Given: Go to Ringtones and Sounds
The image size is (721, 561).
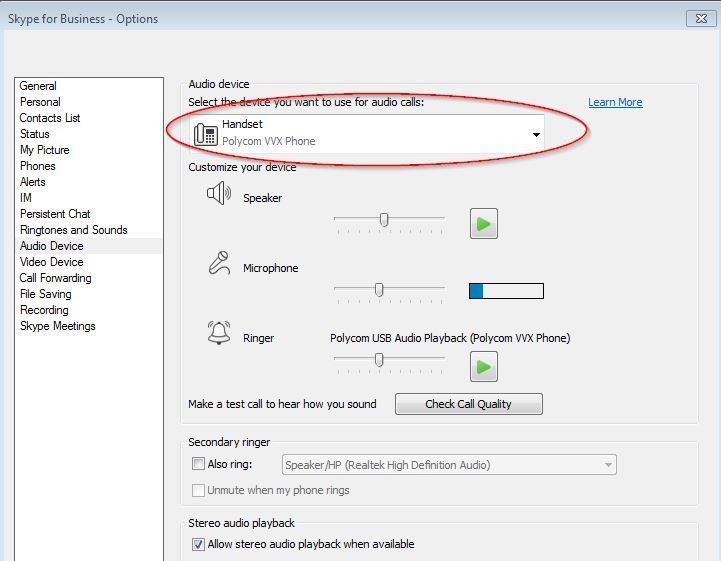Looking at the screenshot, I should coord(74,230).
